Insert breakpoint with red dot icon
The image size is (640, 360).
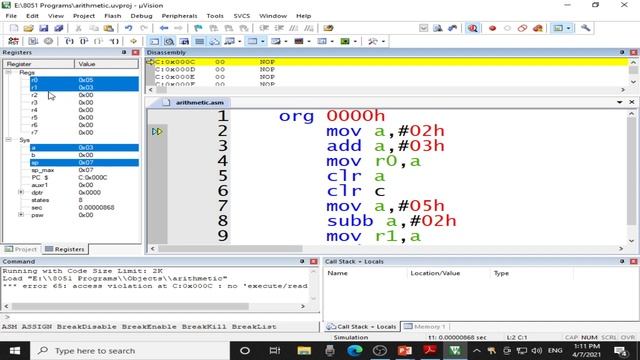(493, 28)
